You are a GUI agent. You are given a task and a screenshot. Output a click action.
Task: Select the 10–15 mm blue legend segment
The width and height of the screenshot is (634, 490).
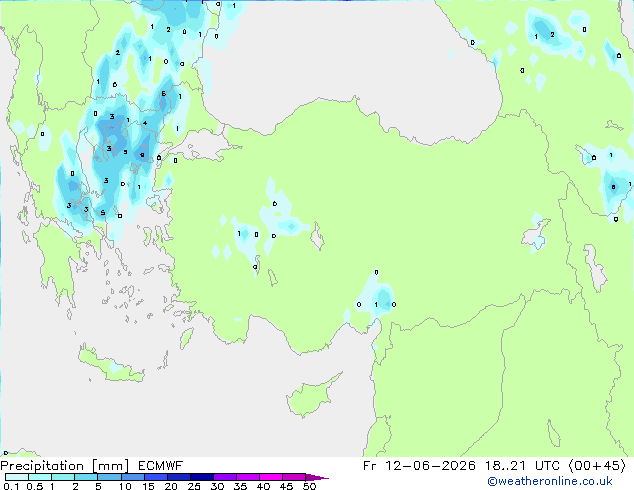point(132,477)
